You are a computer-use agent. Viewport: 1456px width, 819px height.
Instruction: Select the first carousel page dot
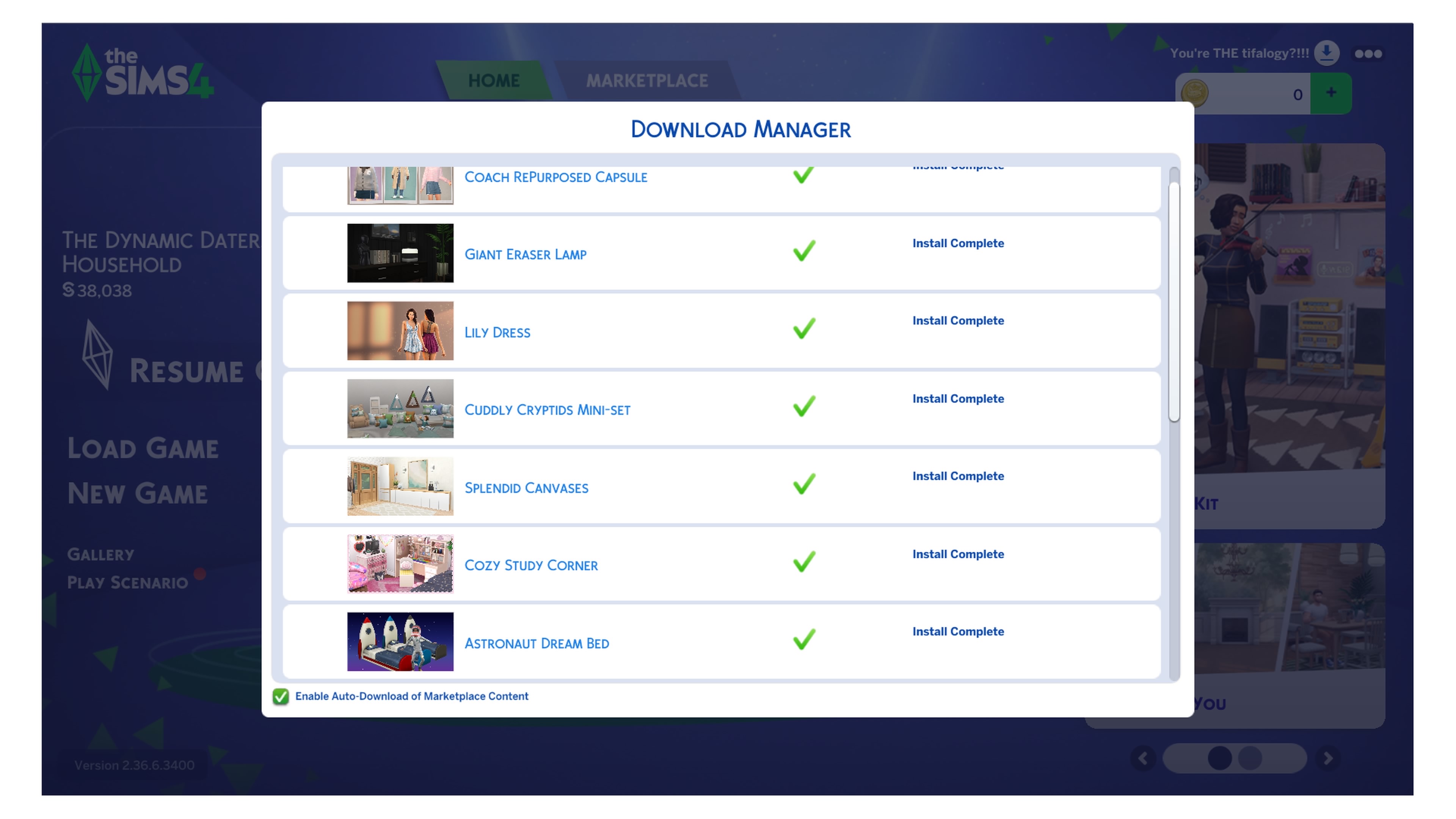pyautogui.click(x=1219, y=758)
